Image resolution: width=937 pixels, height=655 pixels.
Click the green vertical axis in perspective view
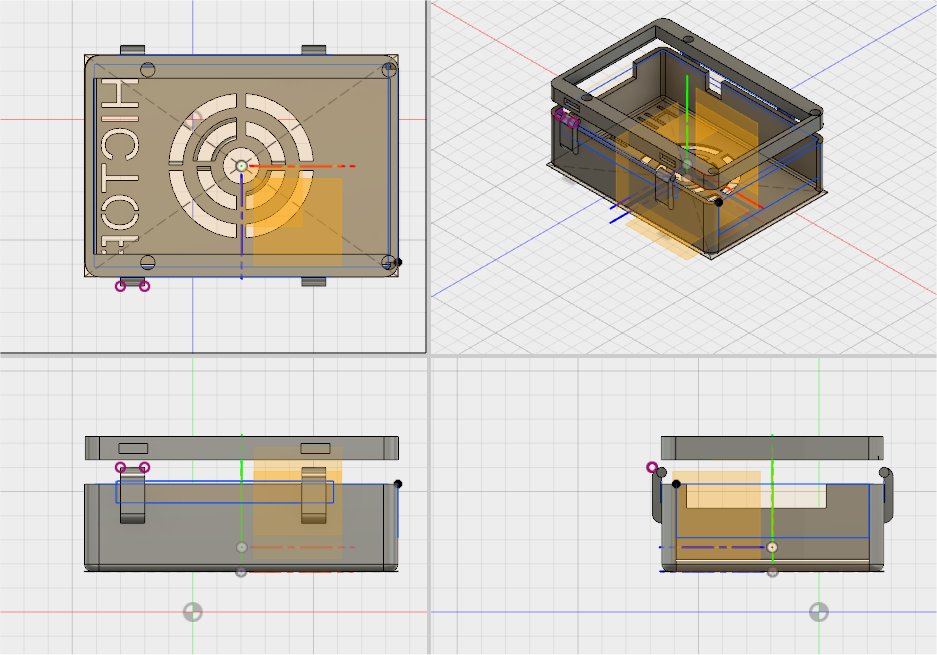click(x=688, y=110)
